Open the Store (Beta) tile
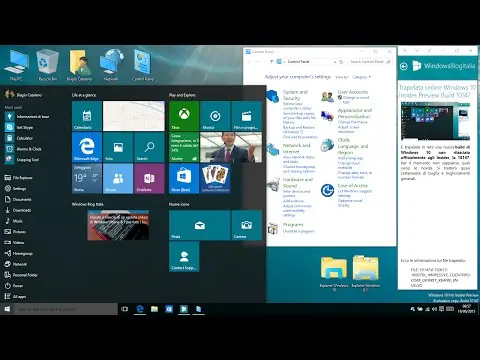This screenshot has width=480, height=360. (x=184, y=178)
